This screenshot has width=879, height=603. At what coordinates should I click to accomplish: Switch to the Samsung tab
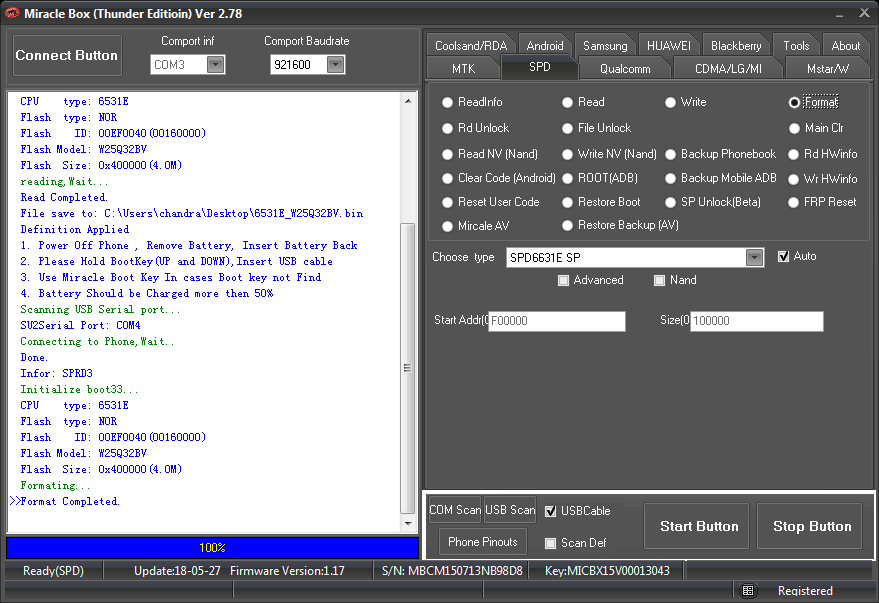605,45
